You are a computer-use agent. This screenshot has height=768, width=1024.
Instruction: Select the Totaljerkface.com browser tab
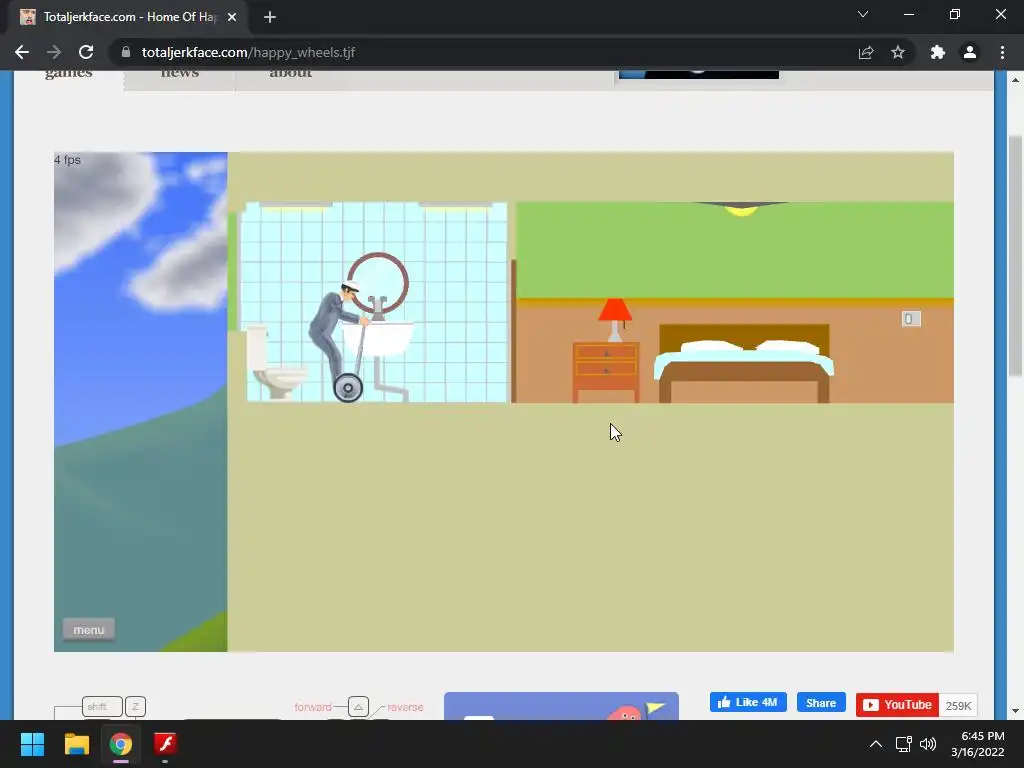[x=128, y=17]
